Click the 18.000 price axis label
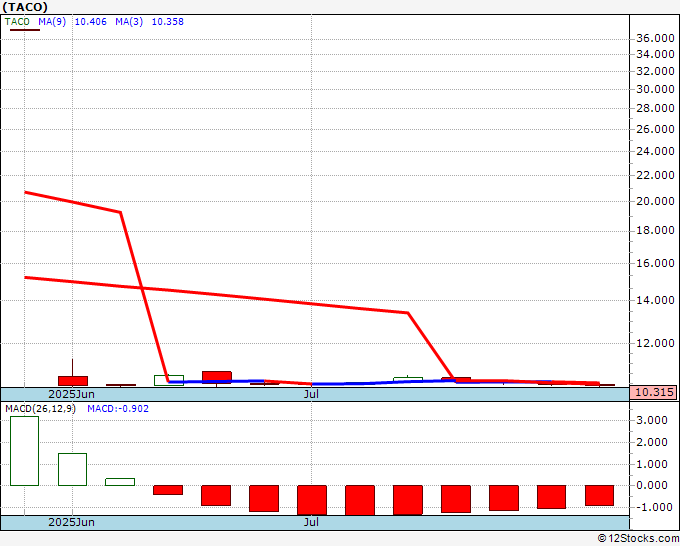Image resolution: width=680 pixels, height=546 pixels. (655, 230)
